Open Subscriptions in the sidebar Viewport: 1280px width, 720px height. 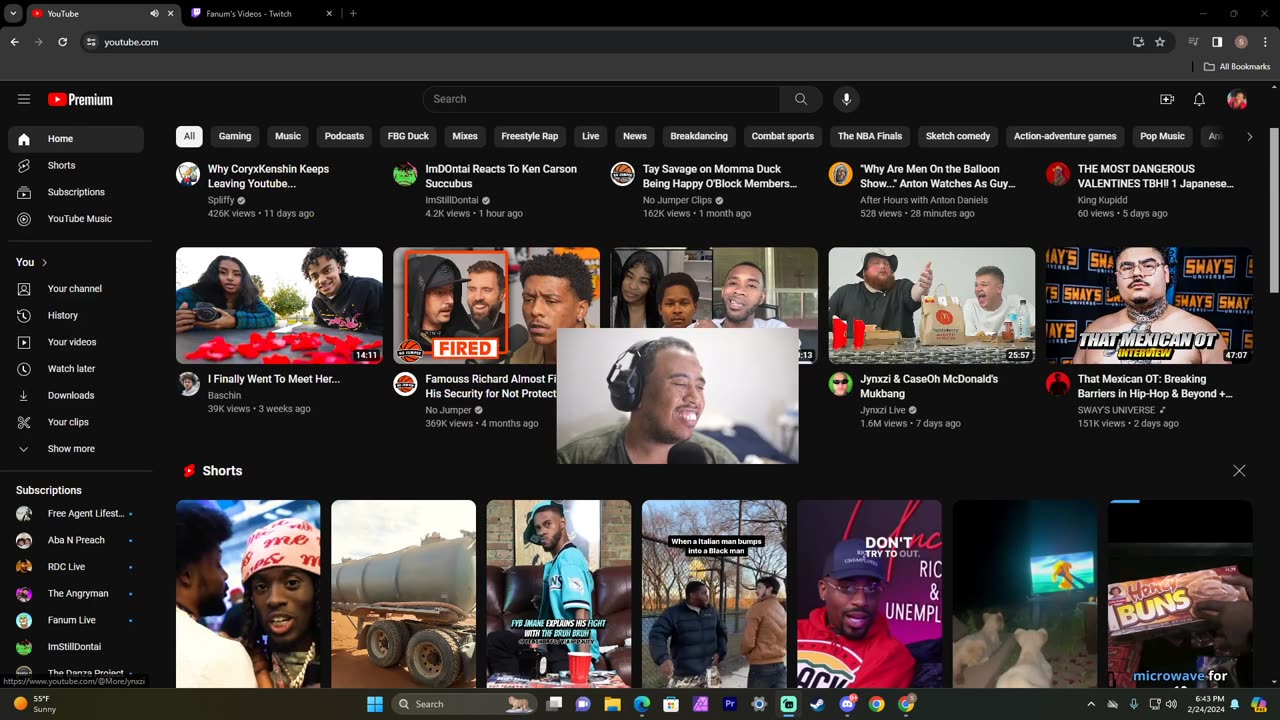pos(76,192)
